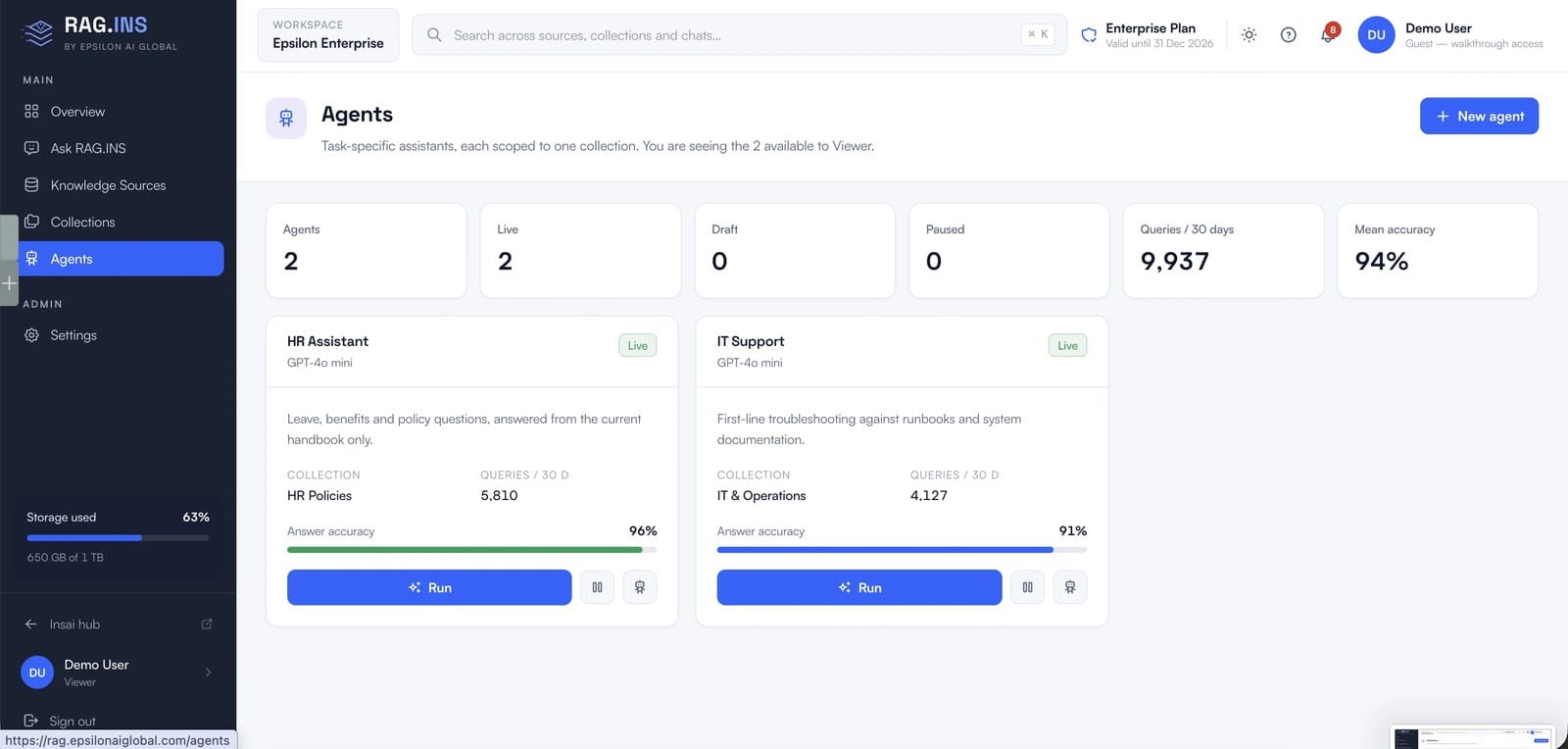Viewport: 1568px width, 749px height.
Task: Click the Overview grid icon
Action: (31, 112)
